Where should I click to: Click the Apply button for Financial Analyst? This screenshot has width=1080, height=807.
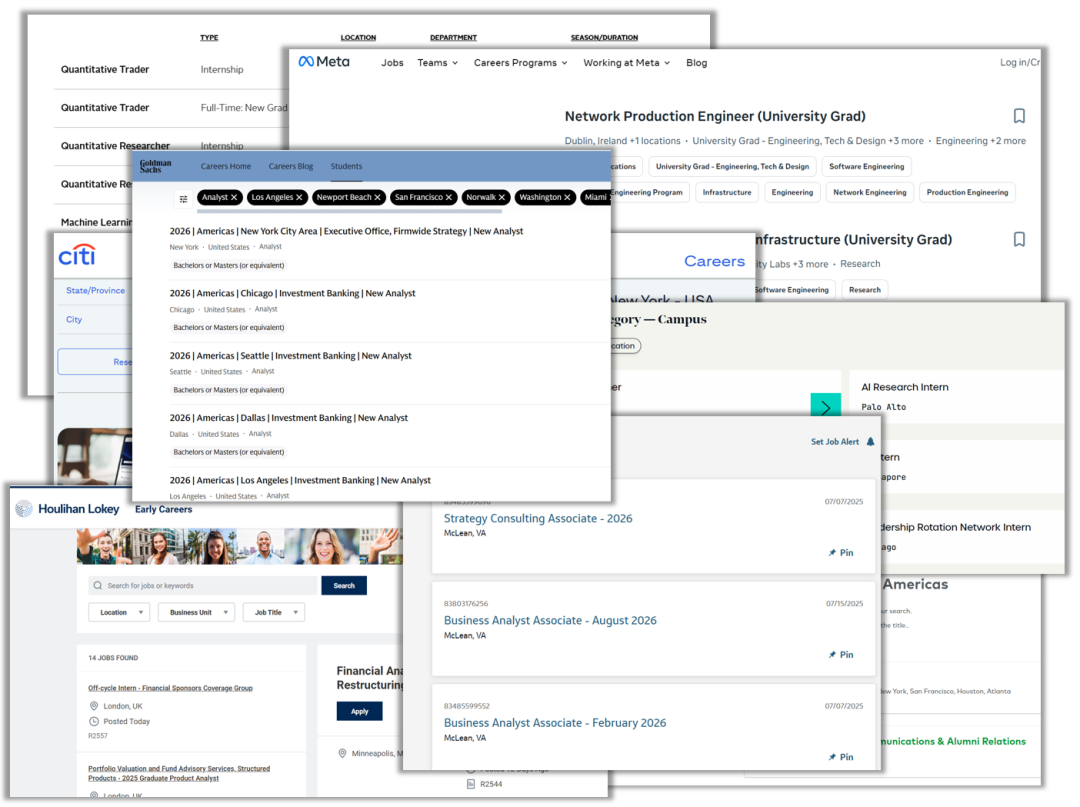tap(360, 711)
